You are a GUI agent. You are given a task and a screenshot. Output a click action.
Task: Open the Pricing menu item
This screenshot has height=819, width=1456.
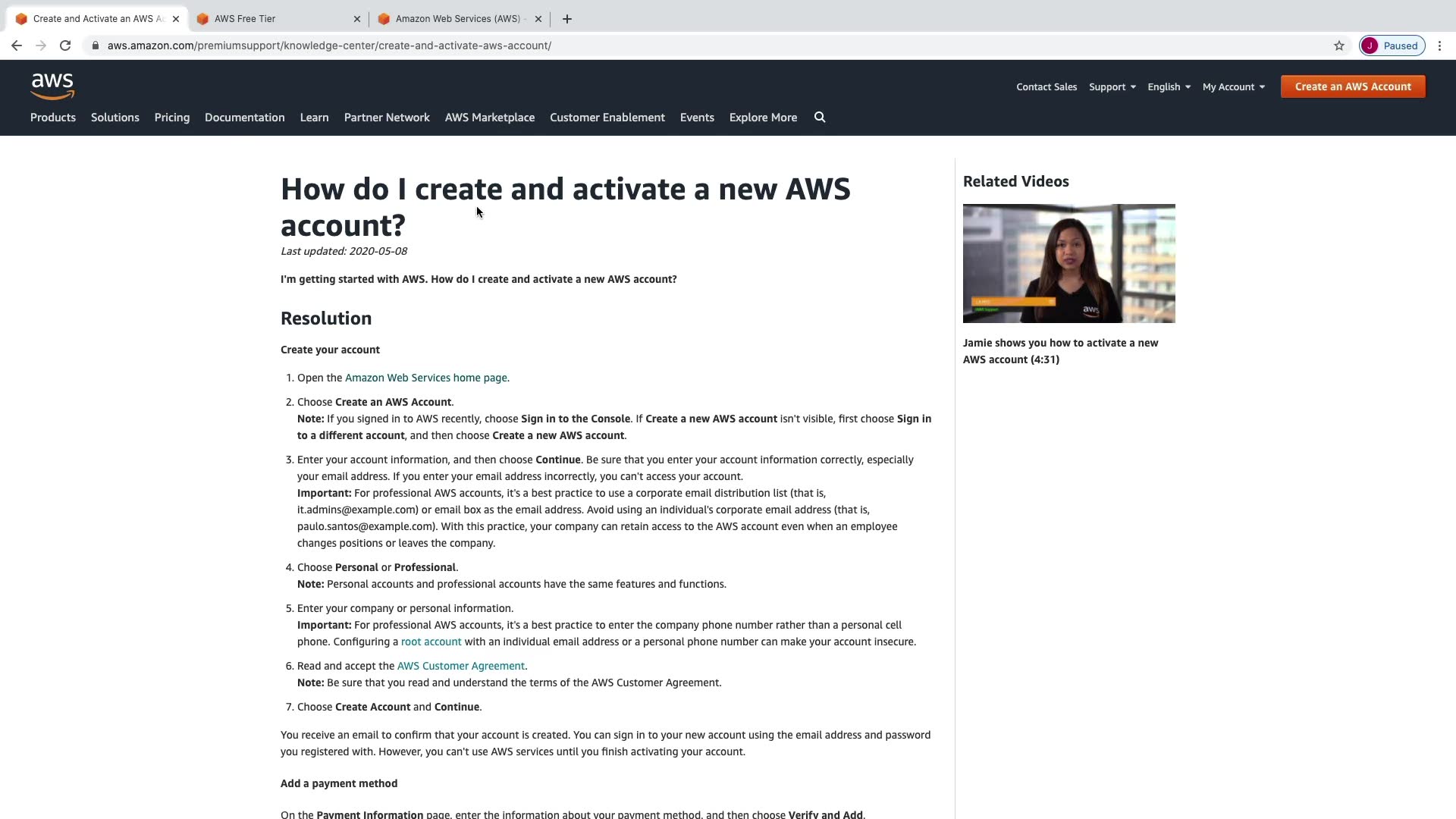(x=172, y=118)
